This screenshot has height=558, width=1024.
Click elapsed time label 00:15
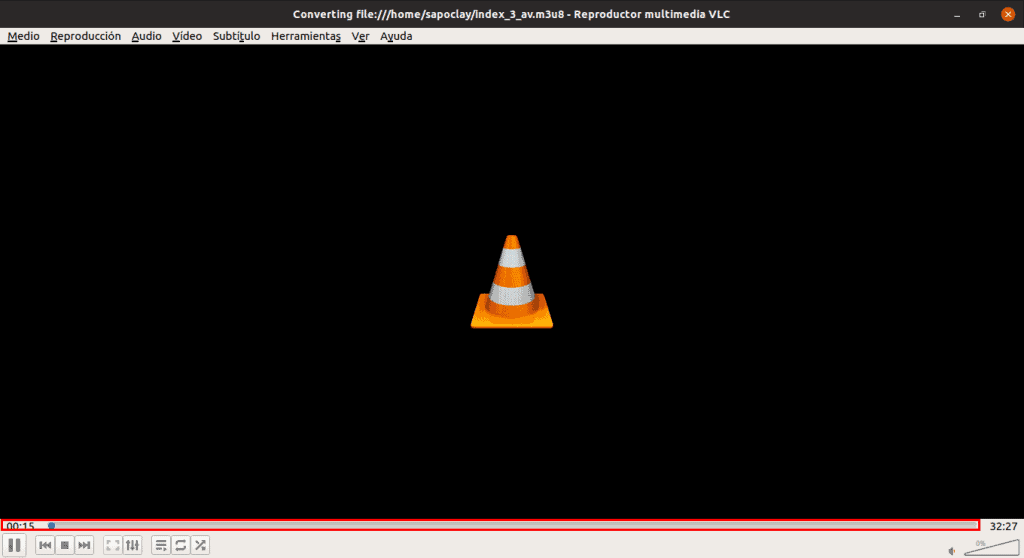[x=20, y=526]
